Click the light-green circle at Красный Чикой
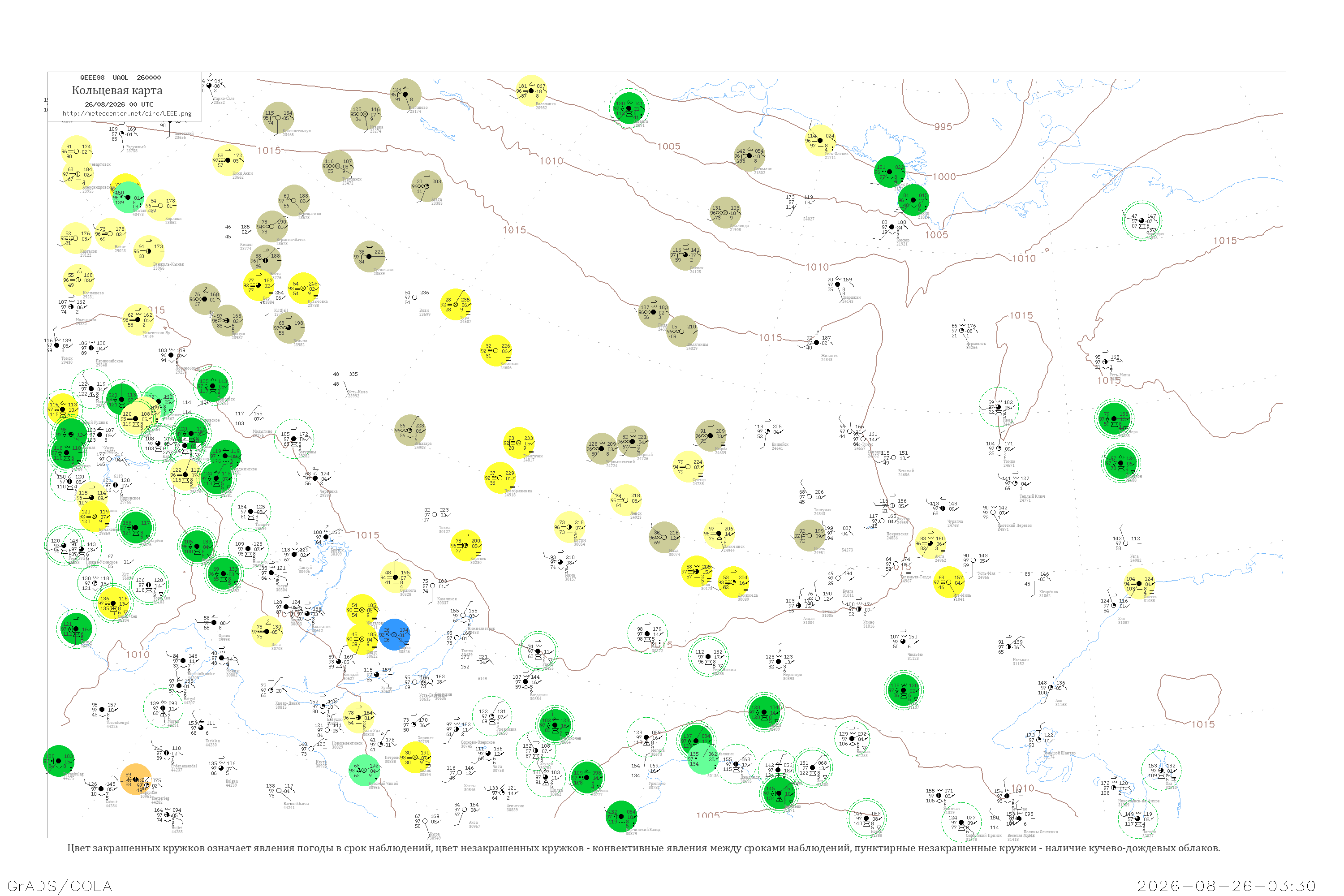1344x896 pixels. point(365,770)
